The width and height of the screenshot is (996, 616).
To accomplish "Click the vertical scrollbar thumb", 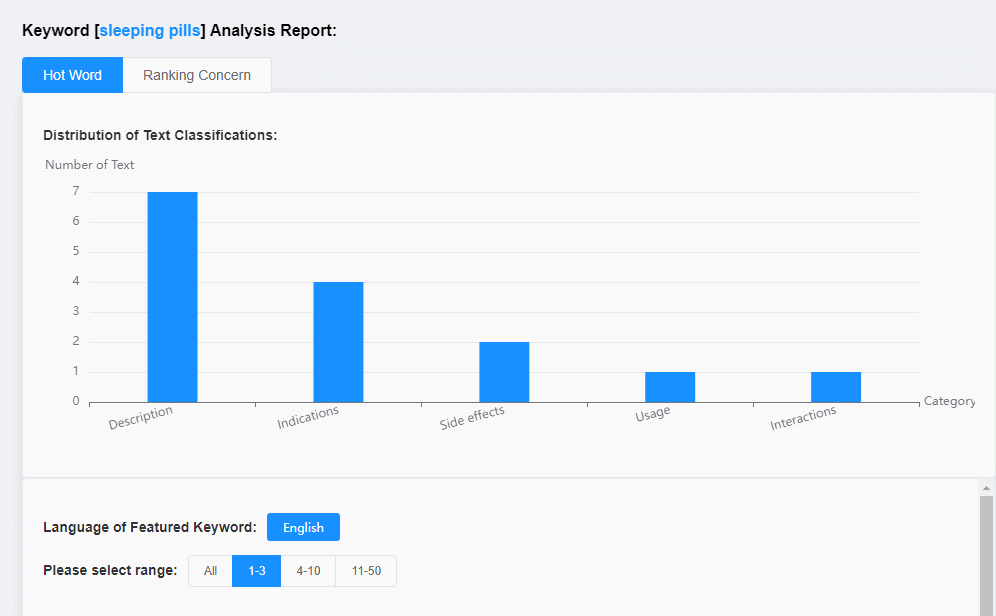I will (x=986, y=556).
